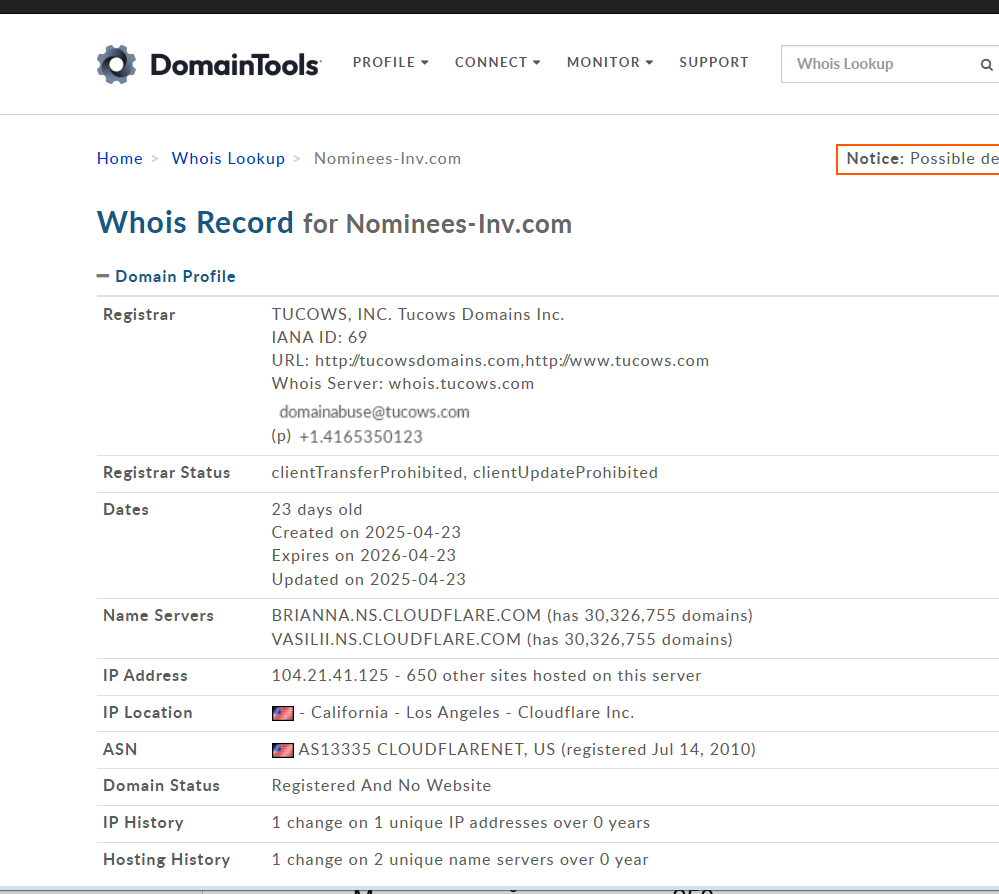
Task: Click the Notice: Possible banner
Action: coord(917,159)
